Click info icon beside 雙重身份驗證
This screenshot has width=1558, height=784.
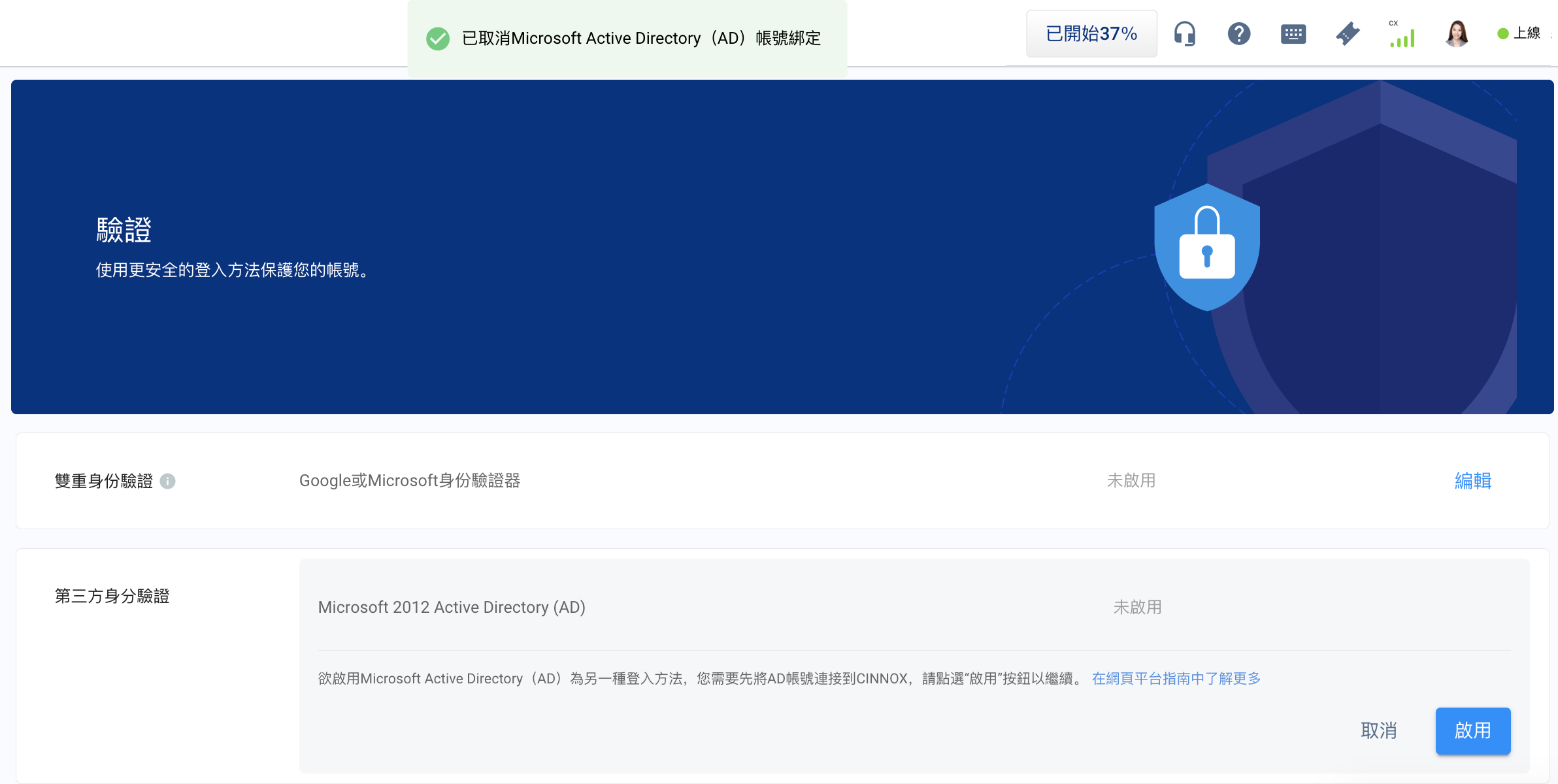pyautogui.click(x=167, y=482)
